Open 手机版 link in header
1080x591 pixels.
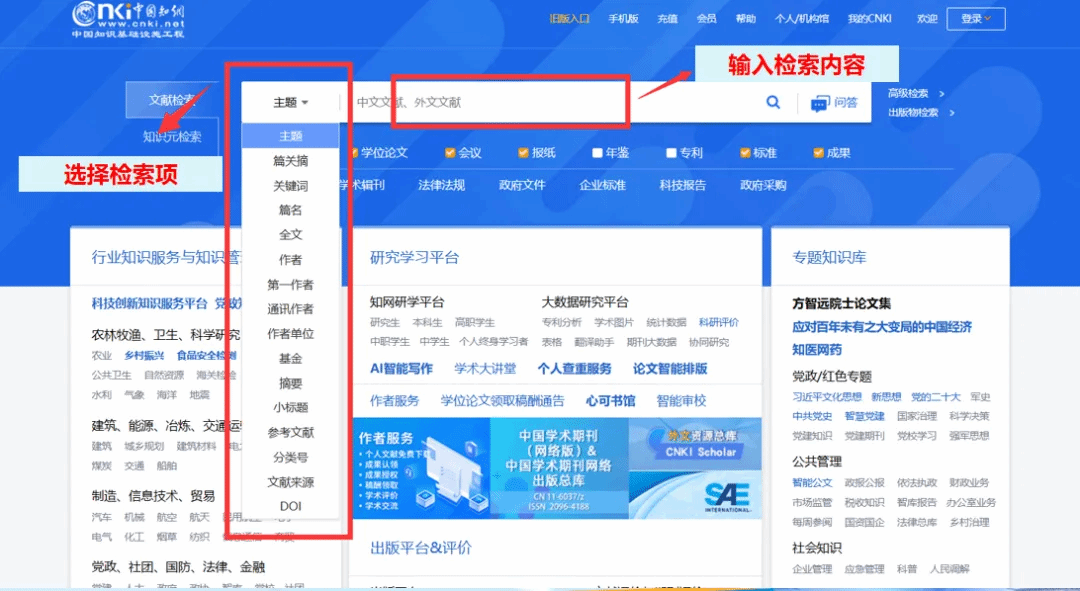point(623,19)
